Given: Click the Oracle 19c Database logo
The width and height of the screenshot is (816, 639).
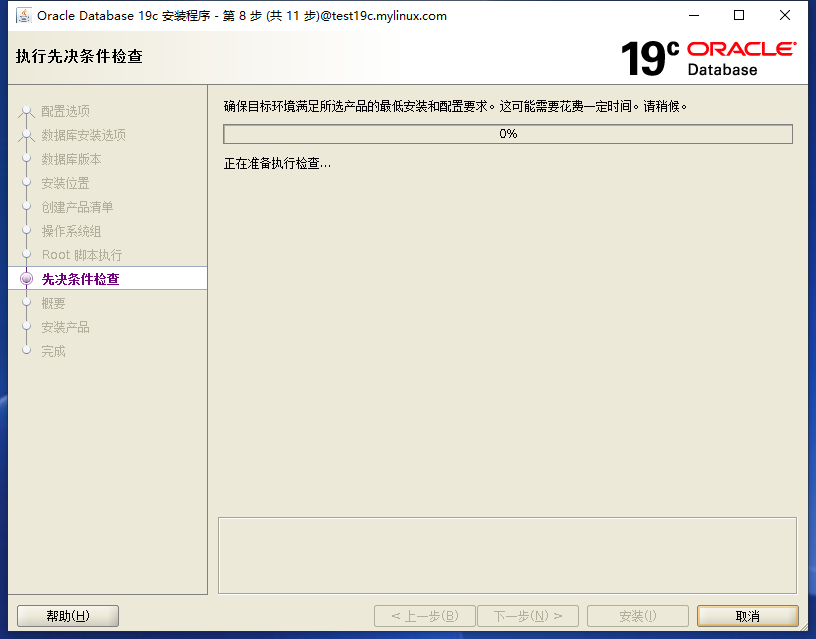Looking at the screenshot, I should click(x=708, y=58).
